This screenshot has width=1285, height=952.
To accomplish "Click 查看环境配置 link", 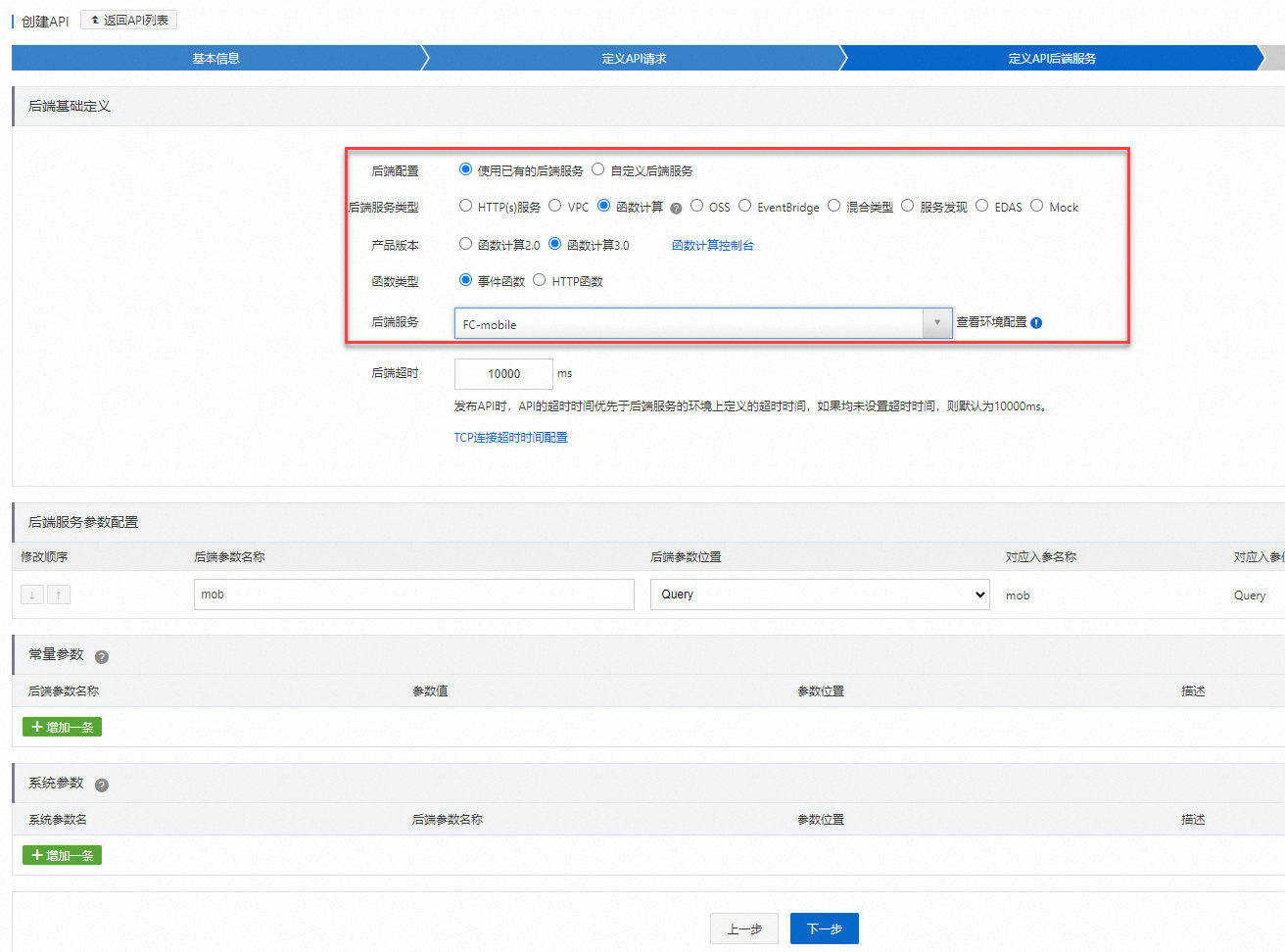I will (x=991, y=322).
